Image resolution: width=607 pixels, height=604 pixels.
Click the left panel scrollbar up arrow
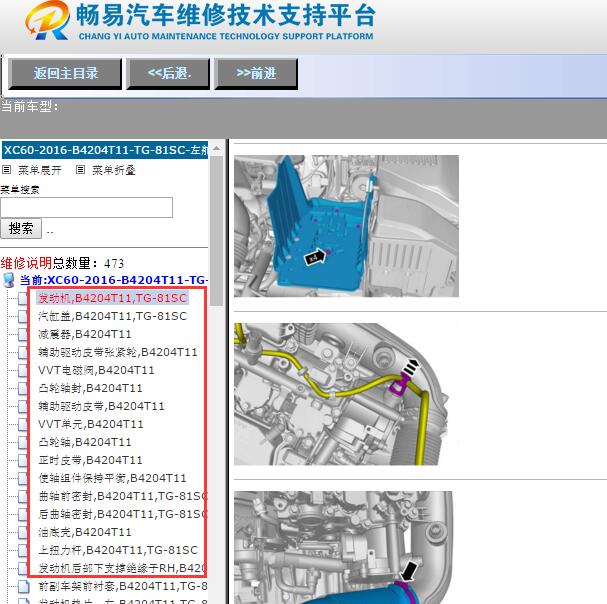point(216,149)
